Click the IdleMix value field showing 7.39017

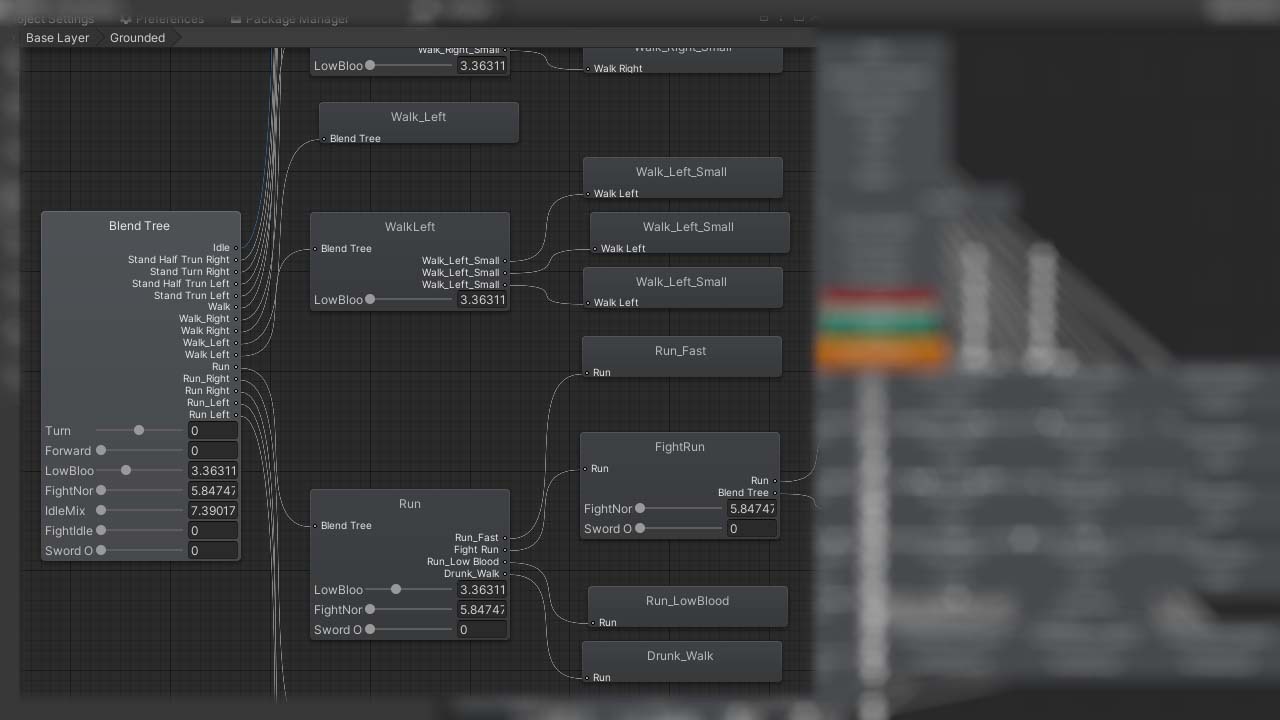coord(213,511)
